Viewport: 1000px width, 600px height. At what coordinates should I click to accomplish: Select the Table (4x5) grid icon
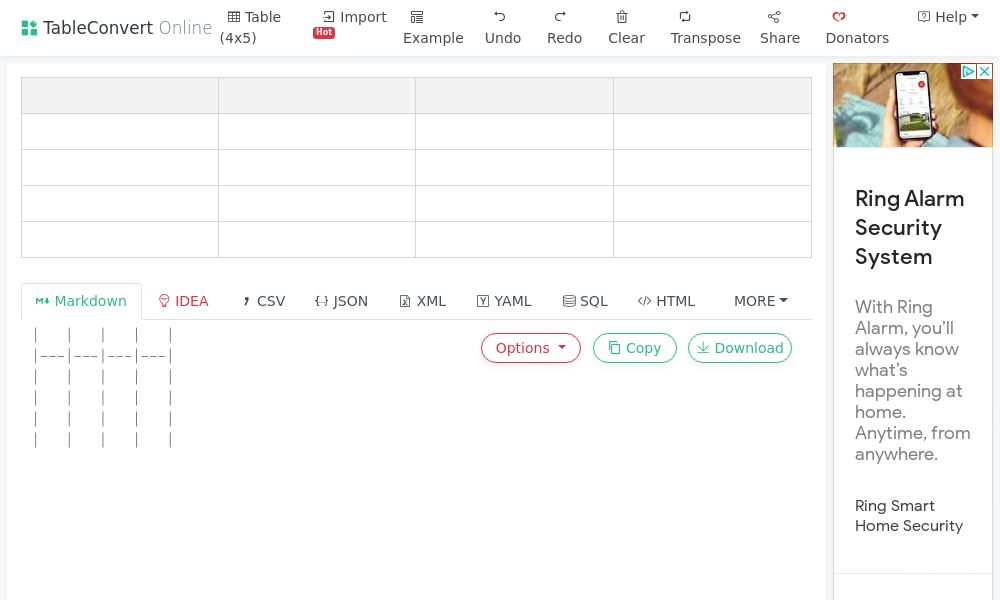234,17
